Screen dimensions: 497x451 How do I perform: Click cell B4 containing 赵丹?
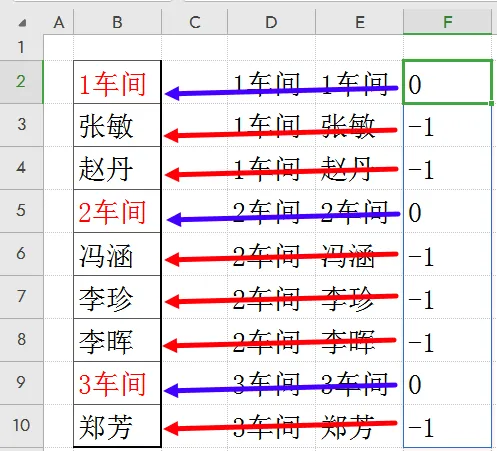point(117,168)
